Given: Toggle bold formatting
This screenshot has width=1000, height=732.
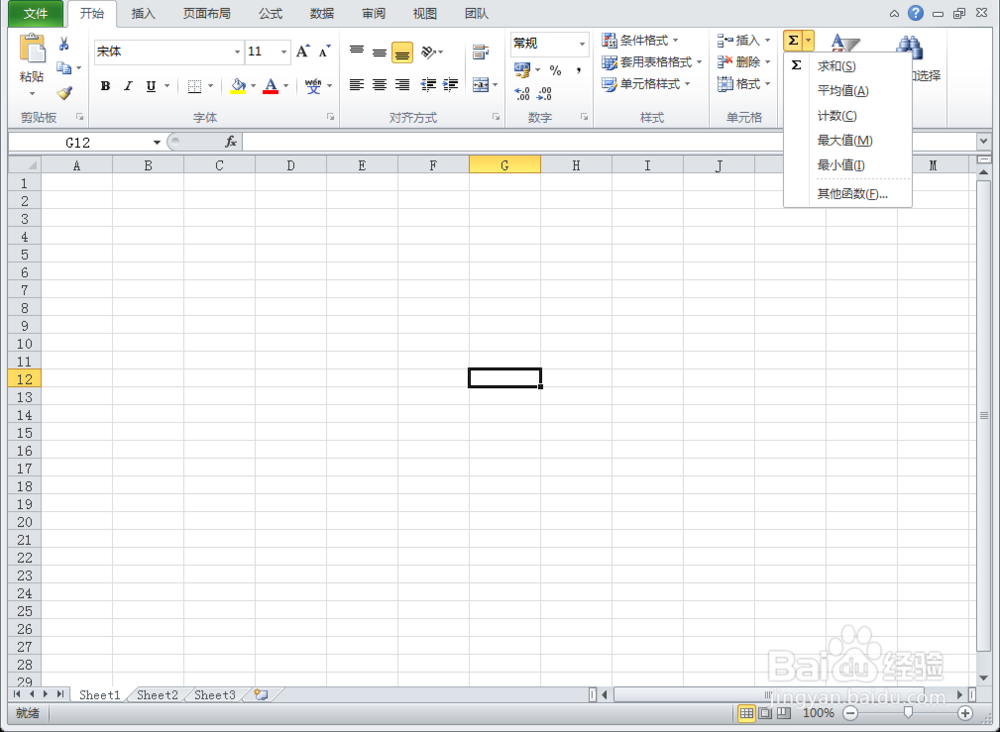Looking at the screenshot, I should (105, 86).
